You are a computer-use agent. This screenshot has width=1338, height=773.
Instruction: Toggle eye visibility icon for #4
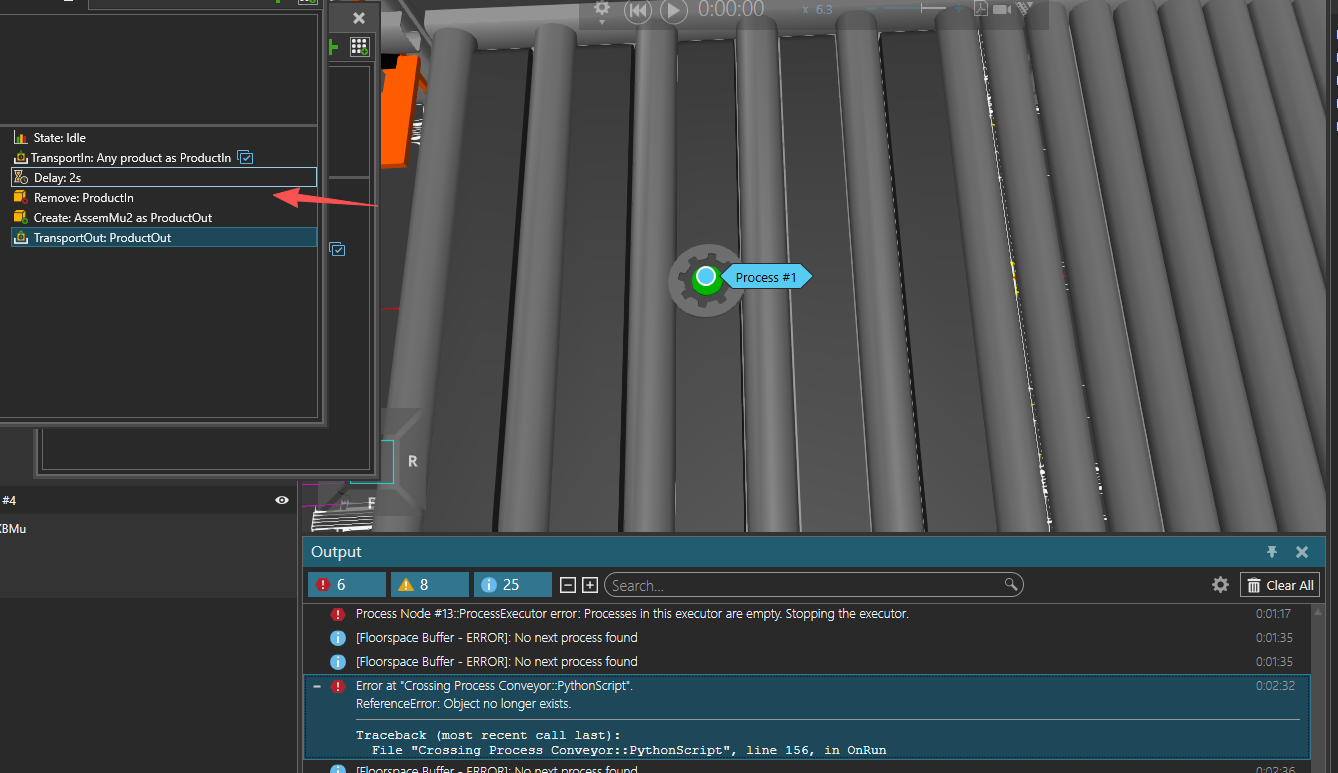(x=282, y=500)
